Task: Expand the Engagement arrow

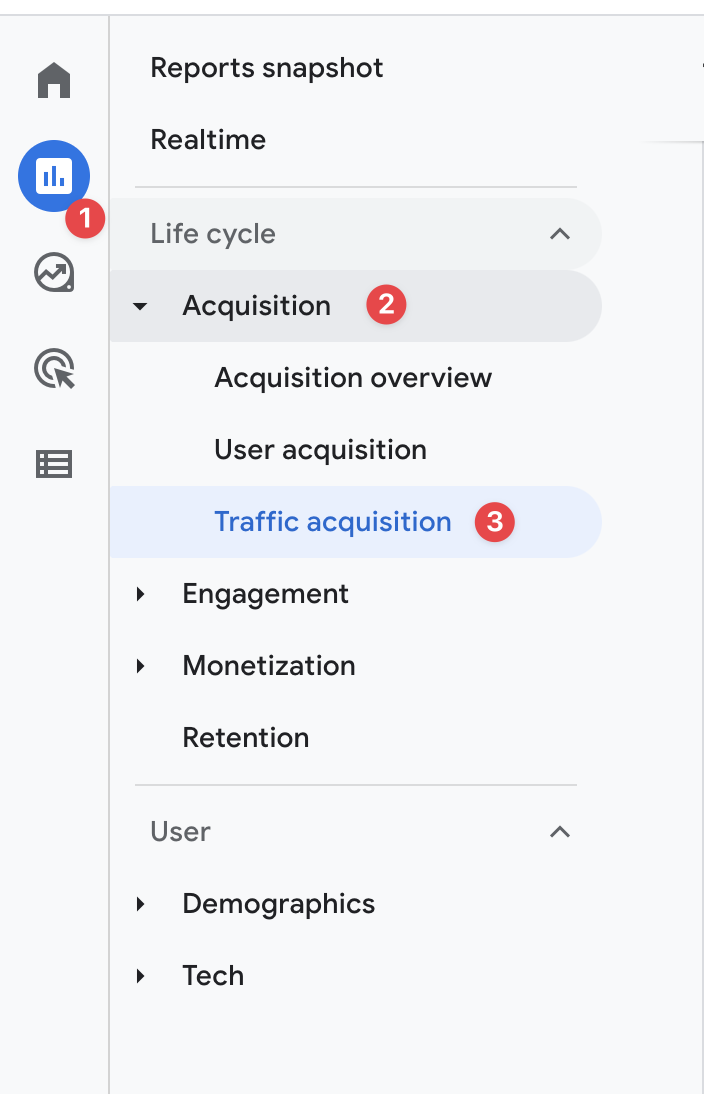Action: point(140,594)
